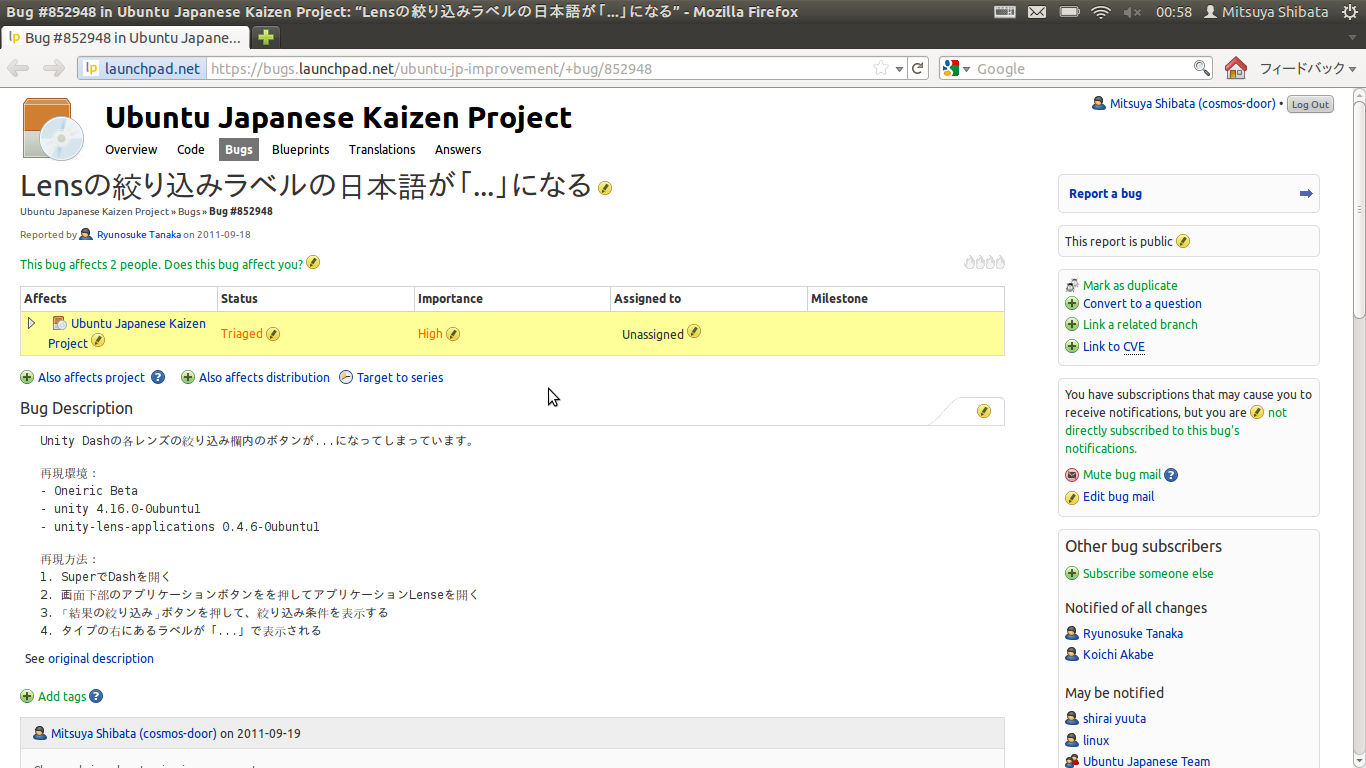Click pencil icon next to 'Does this bug affect you?'

313,263
